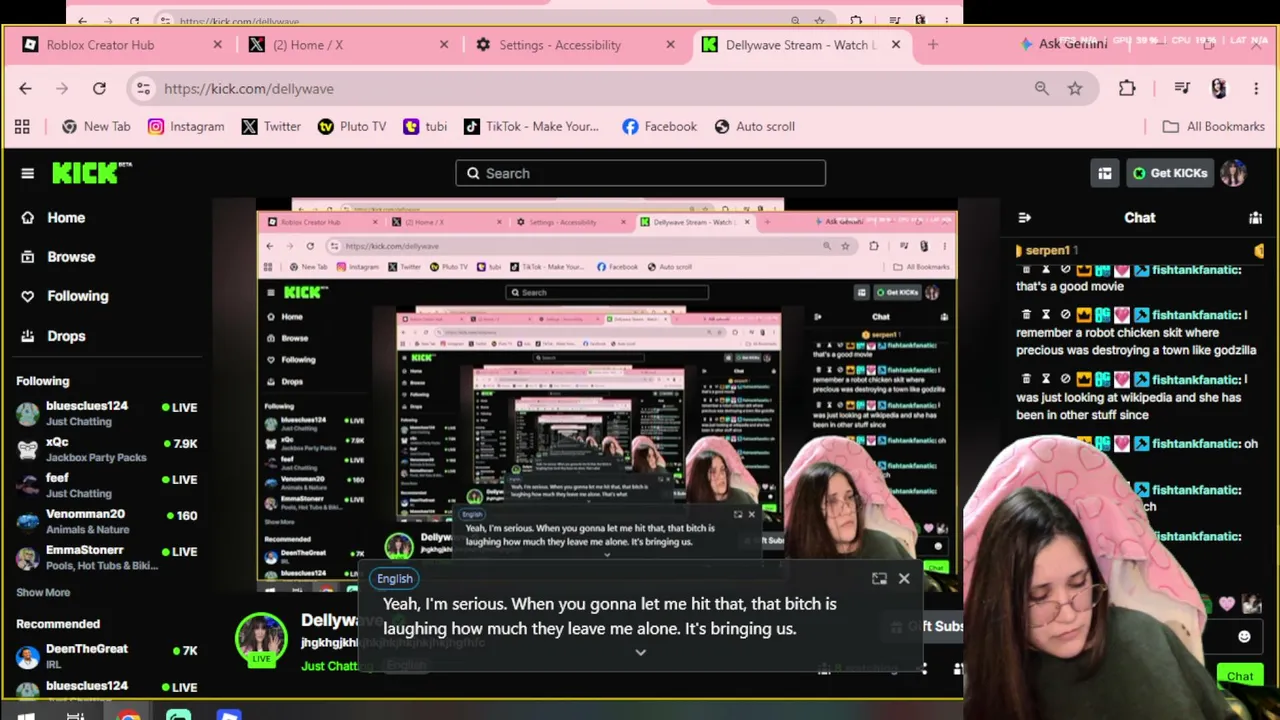The image size is (1280, 720).
Task: Expand the live caption overlay window
Action: tap(879, 578)
